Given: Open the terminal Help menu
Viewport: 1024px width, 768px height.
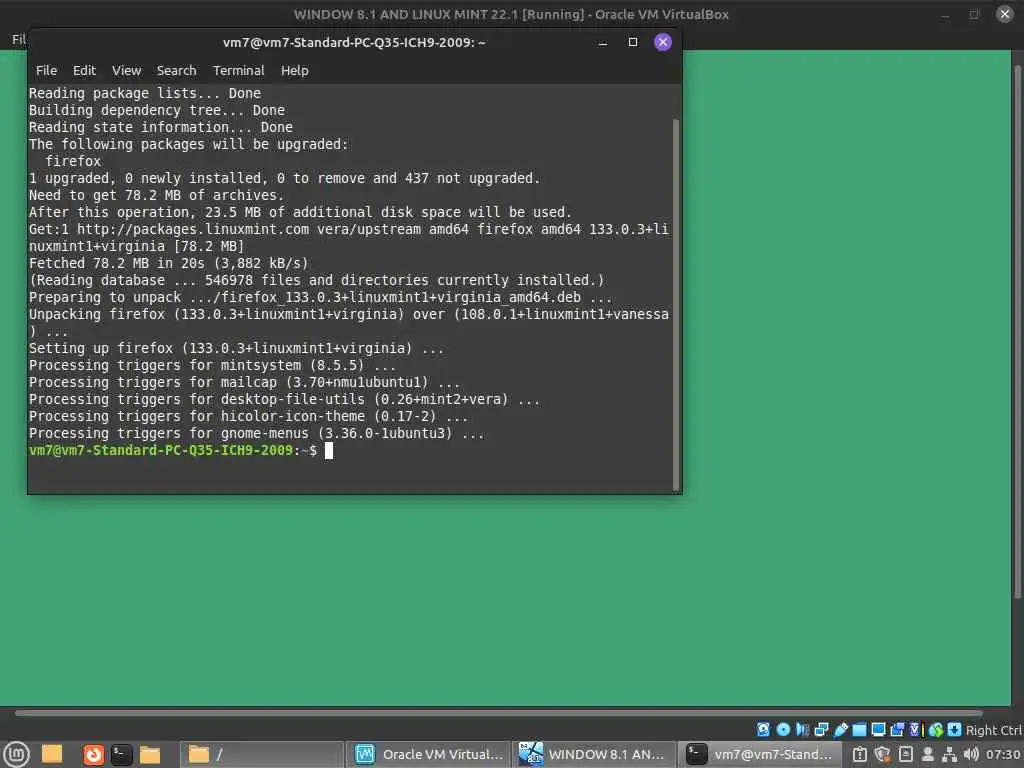Looking at the screenshot, I should click(x=295, y=71).
